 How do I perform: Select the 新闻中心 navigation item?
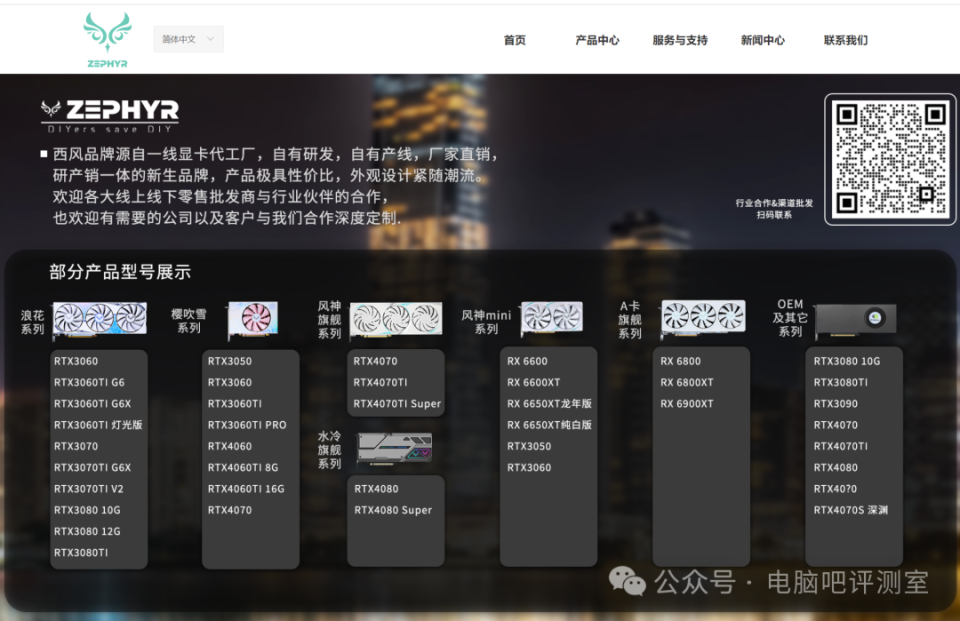[x=762, y=40]
